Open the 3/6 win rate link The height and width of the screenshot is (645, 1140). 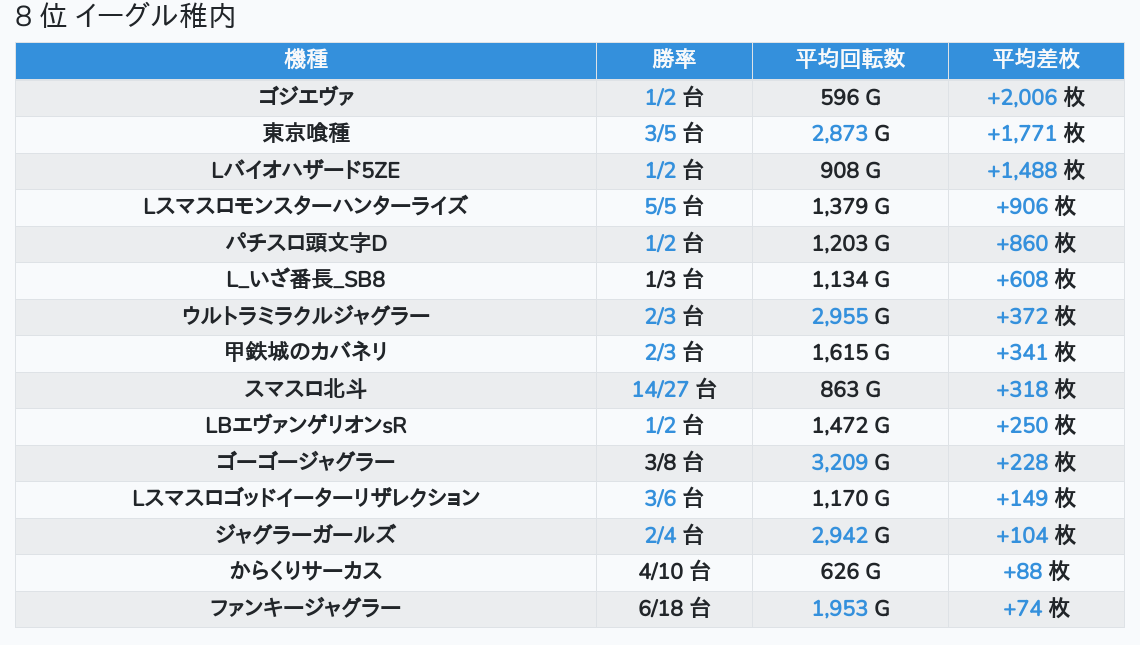click(661, 498)
